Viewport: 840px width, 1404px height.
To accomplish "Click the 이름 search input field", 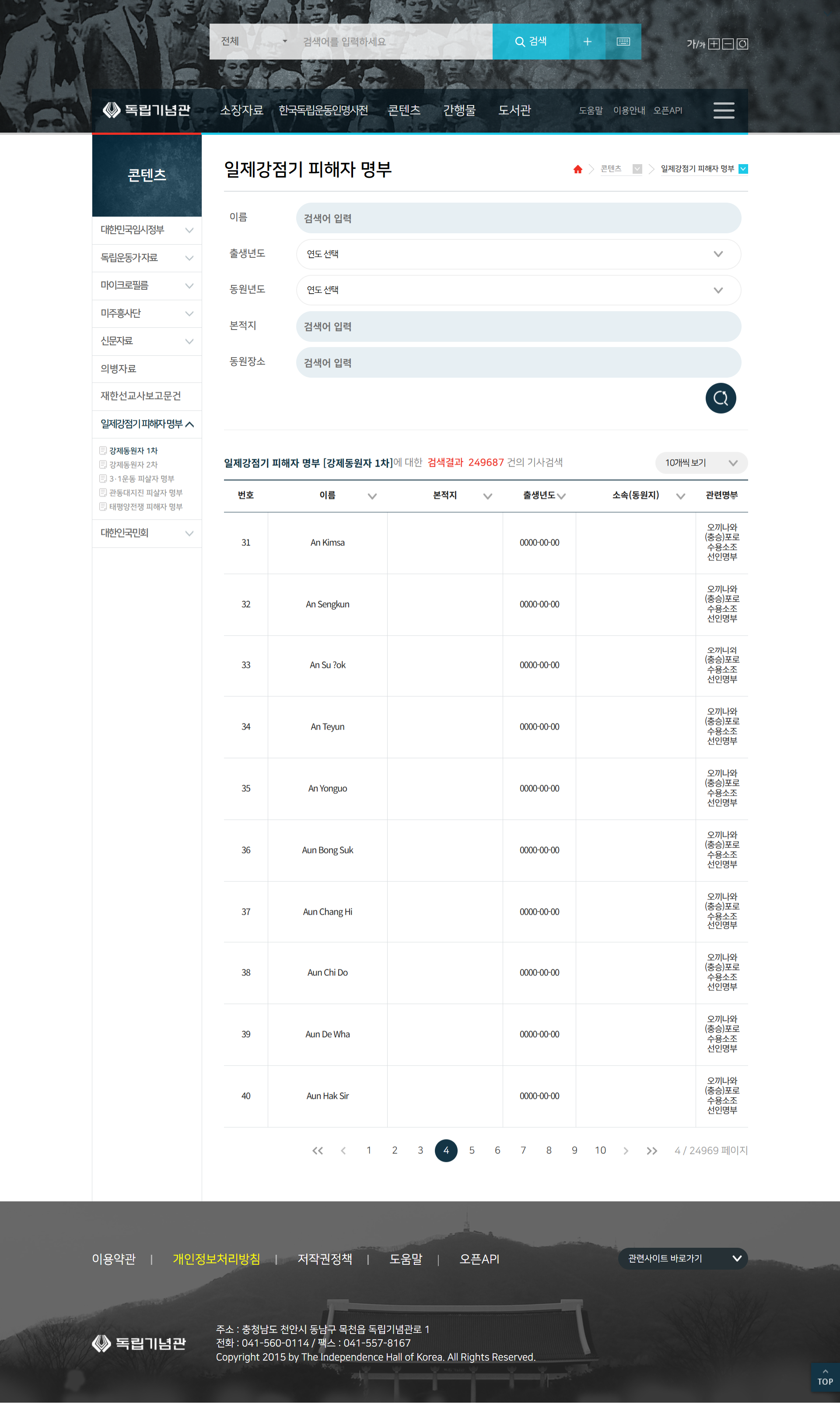I will click(518, 218).
